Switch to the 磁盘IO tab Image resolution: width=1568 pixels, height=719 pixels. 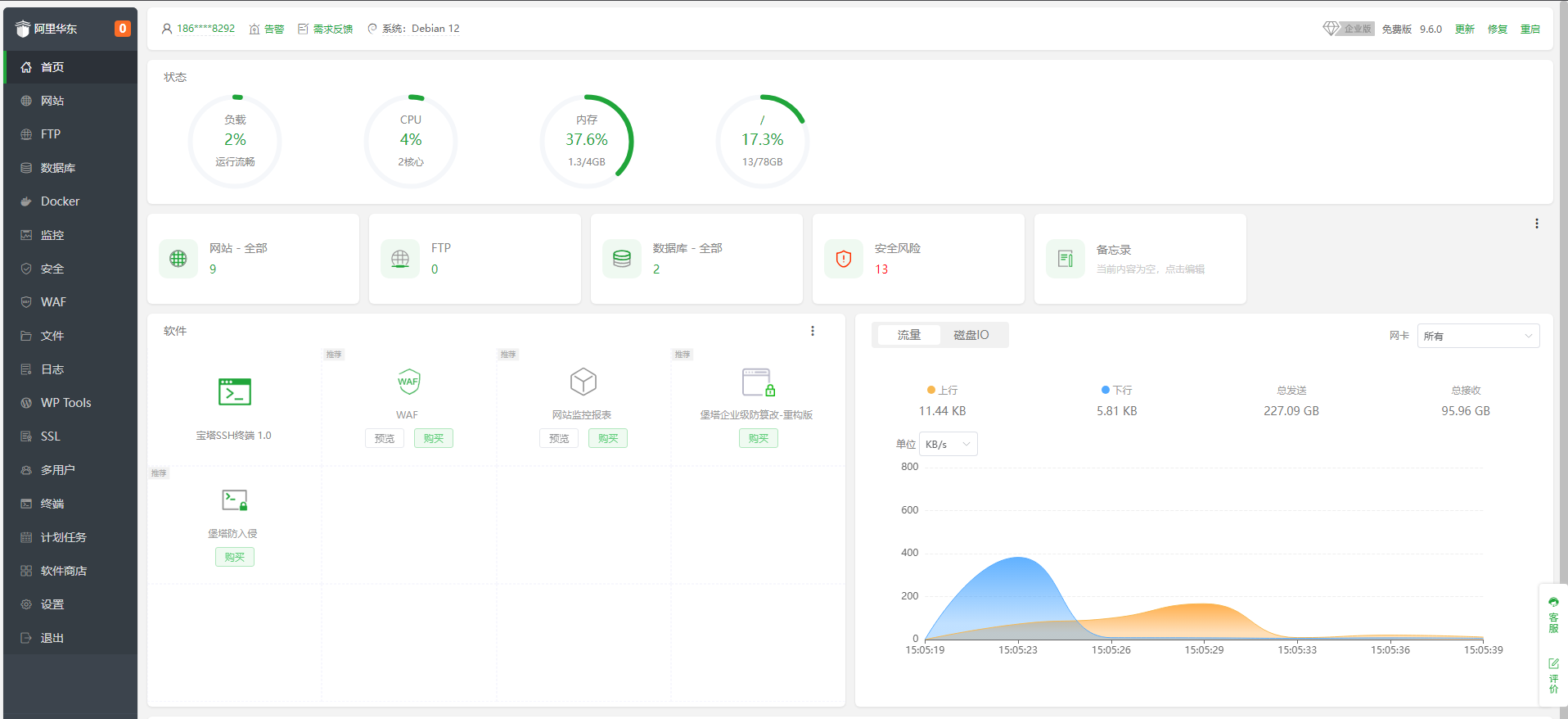coord(971,335)
